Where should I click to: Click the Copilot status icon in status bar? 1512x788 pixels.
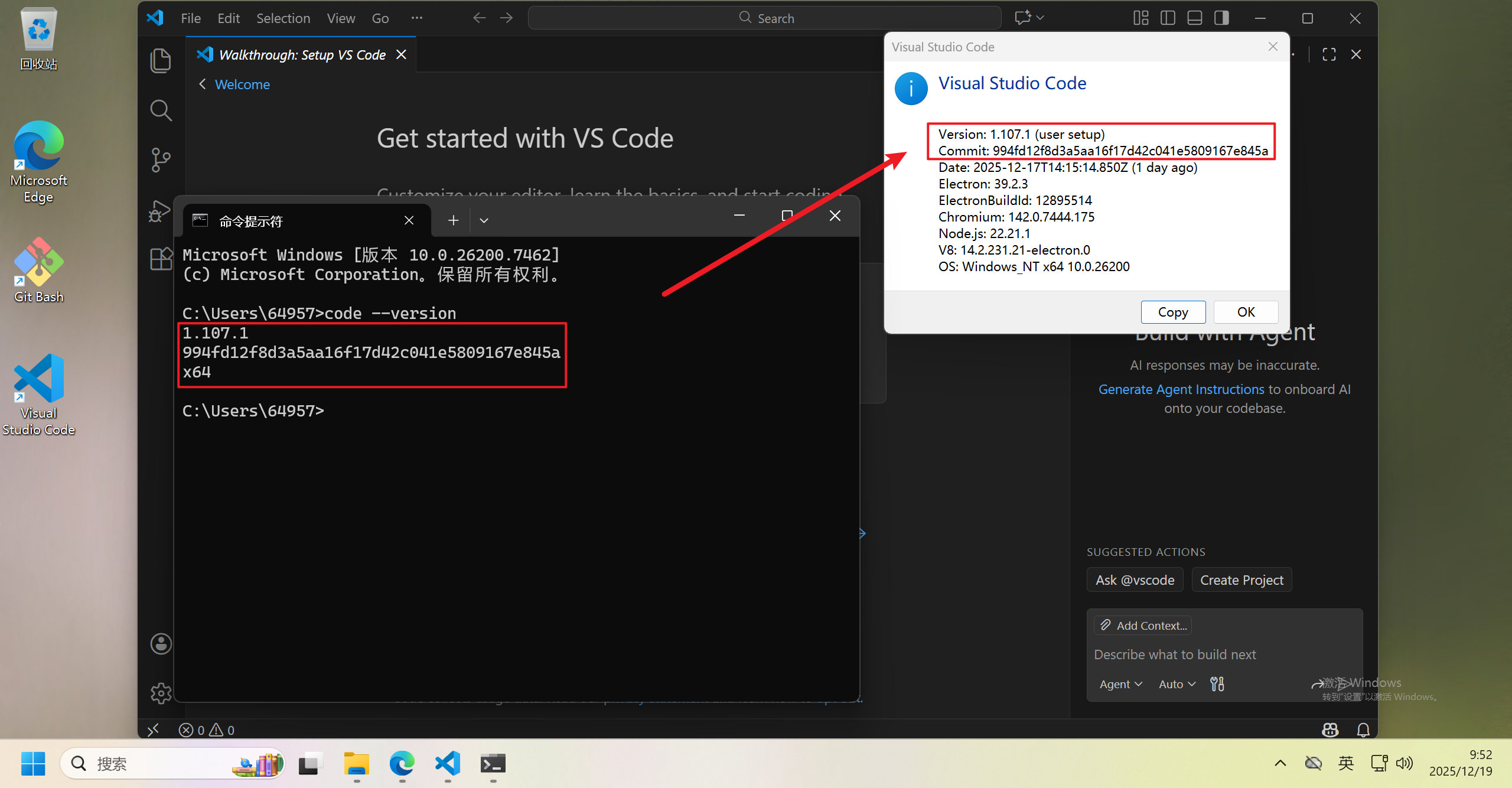pyautogui.click(x=1330, y=730)
